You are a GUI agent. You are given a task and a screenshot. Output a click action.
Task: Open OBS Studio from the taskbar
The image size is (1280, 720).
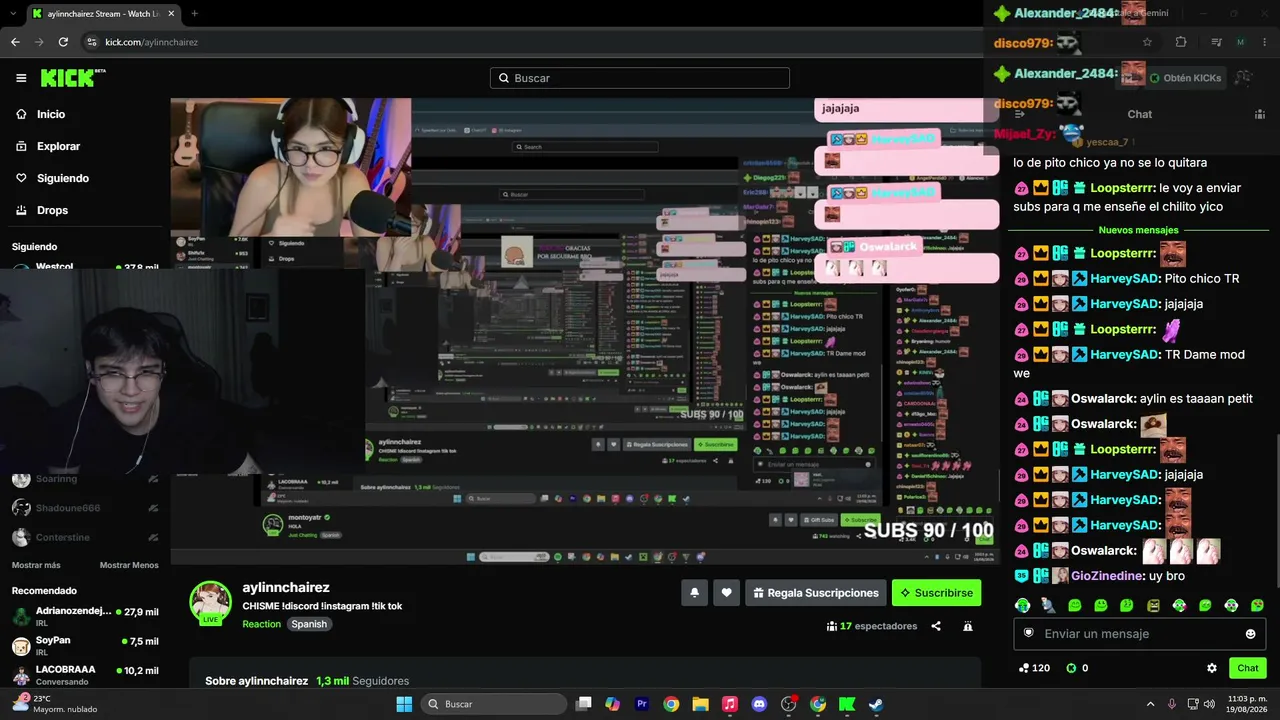[x=788, y=704]
